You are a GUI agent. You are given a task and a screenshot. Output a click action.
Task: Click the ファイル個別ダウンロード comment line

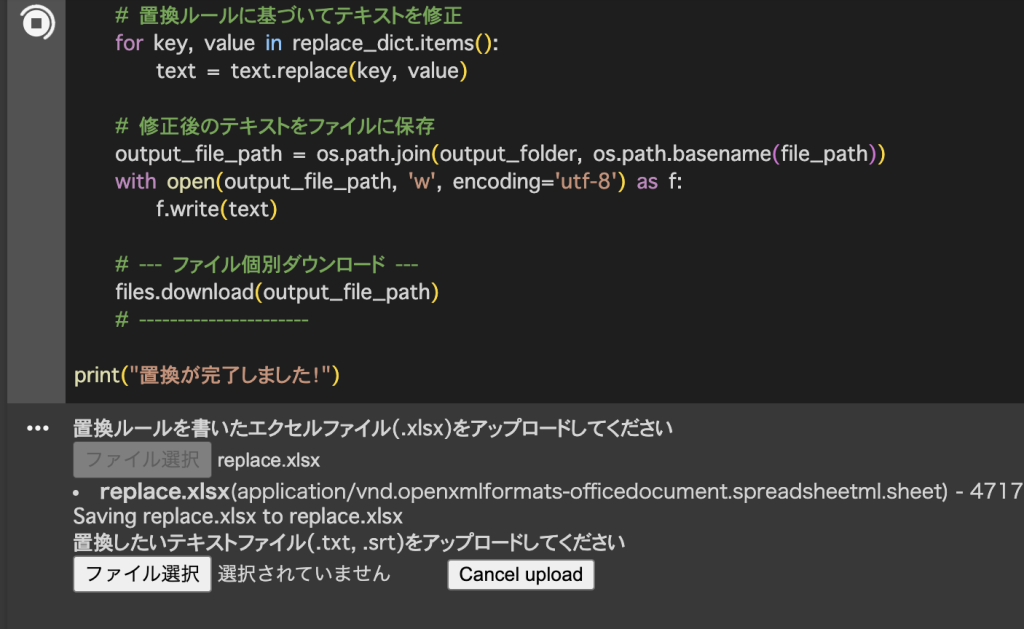(x=266, y=265)
